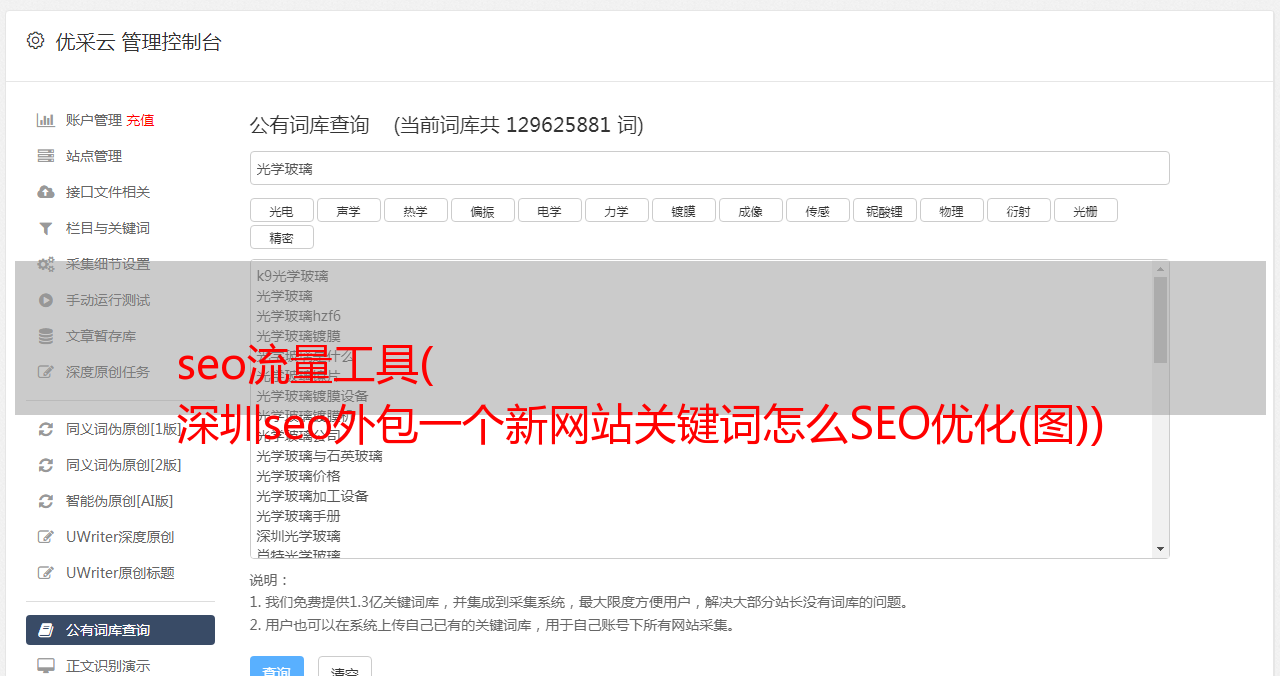Select the 光栅 tag button

[1085, 210]
